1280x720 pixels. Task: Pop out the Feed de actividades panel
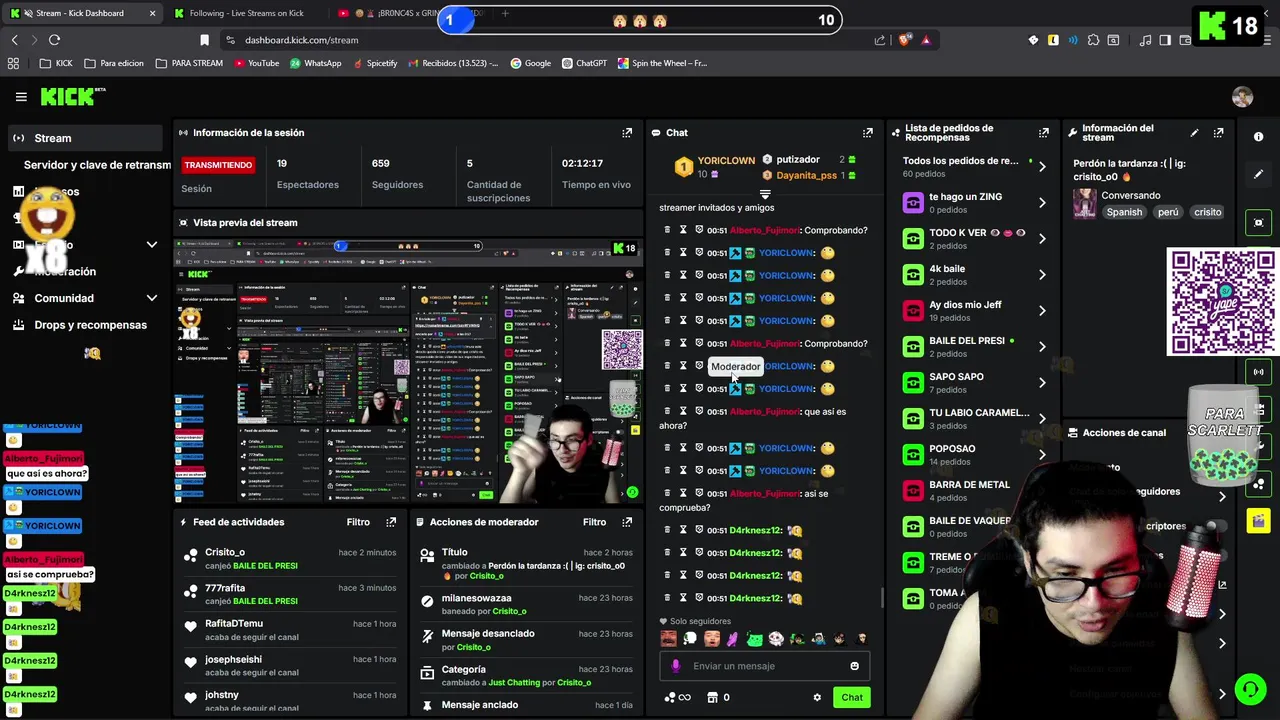(x=391, y=522)
